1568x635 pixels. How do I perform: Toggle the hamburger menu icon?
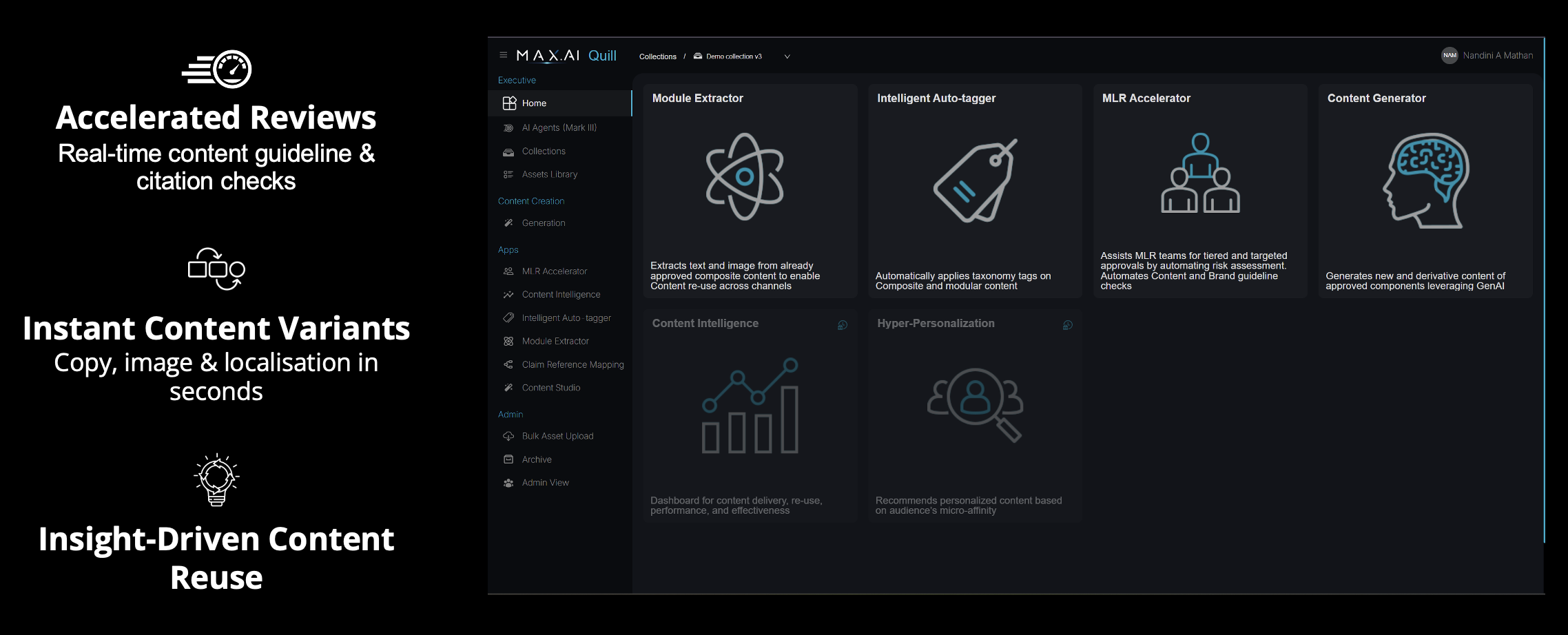coord(503,55)
